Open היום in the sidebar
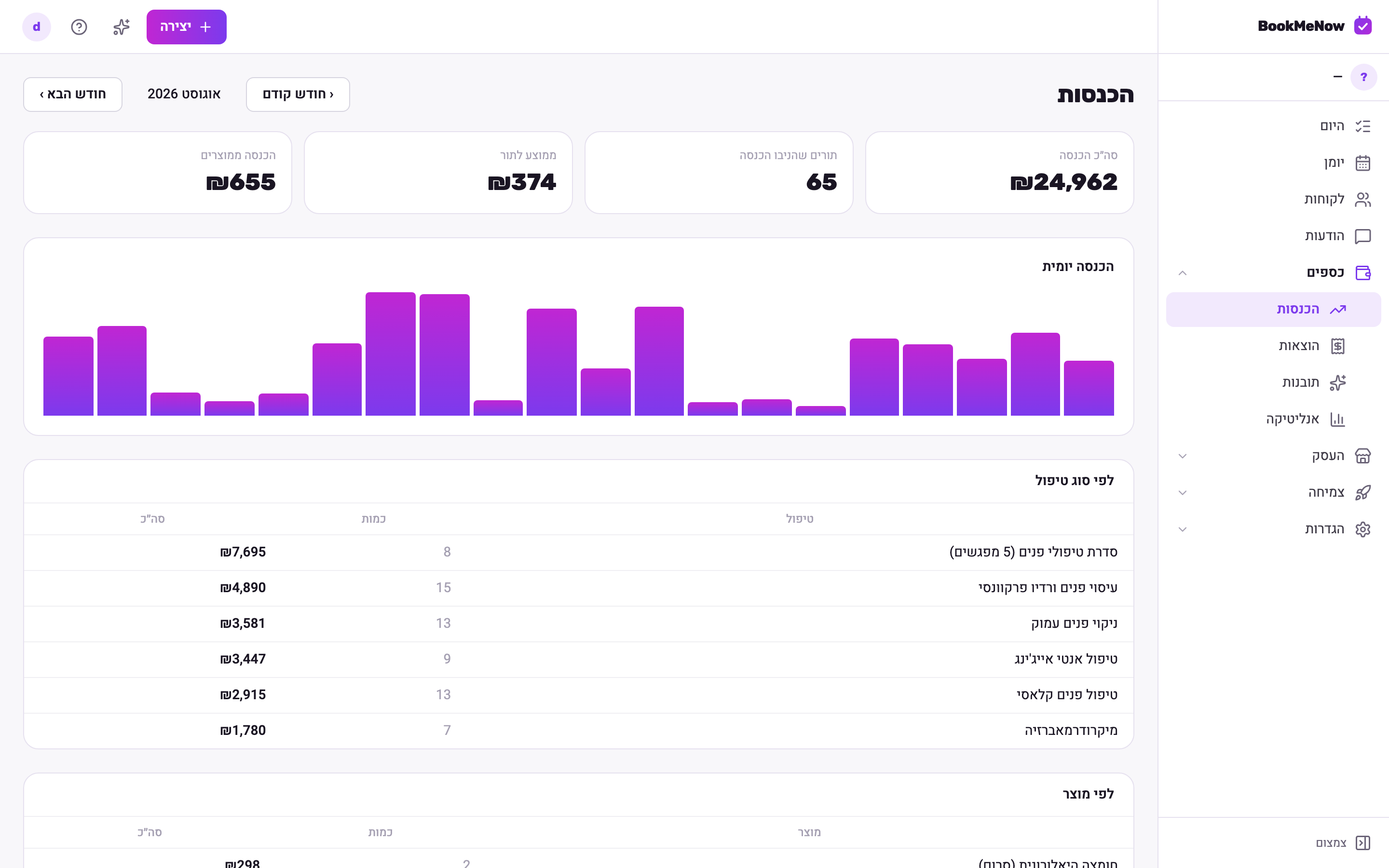The width and height of the screenshot is (1389, 868). (1274, 126)
